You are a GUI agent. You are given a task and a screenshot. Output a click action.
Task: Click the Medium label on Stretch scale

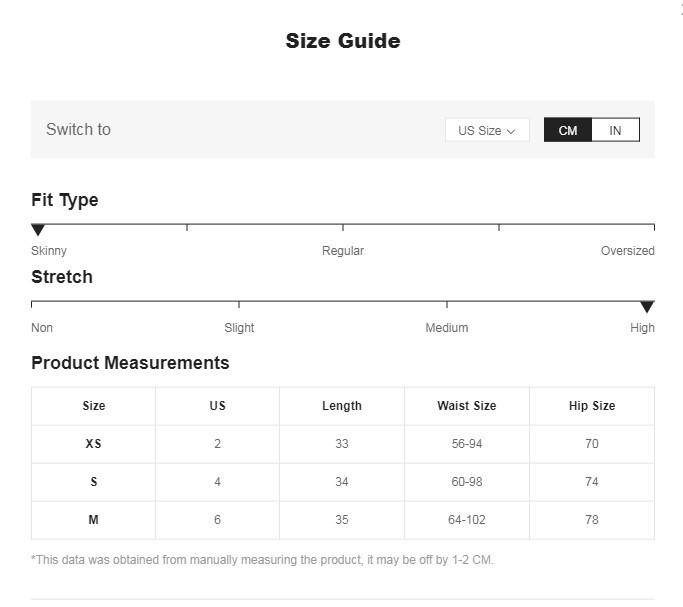[446, 328]
